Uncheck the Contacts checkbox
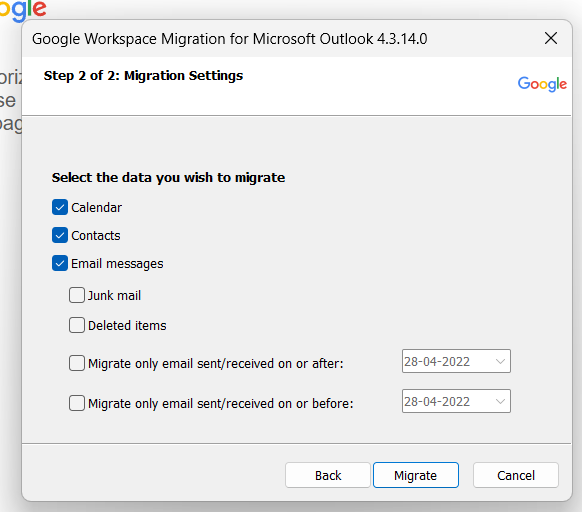Image resolution: width=582 pixels, height=512 pixels. click(60, 235)
